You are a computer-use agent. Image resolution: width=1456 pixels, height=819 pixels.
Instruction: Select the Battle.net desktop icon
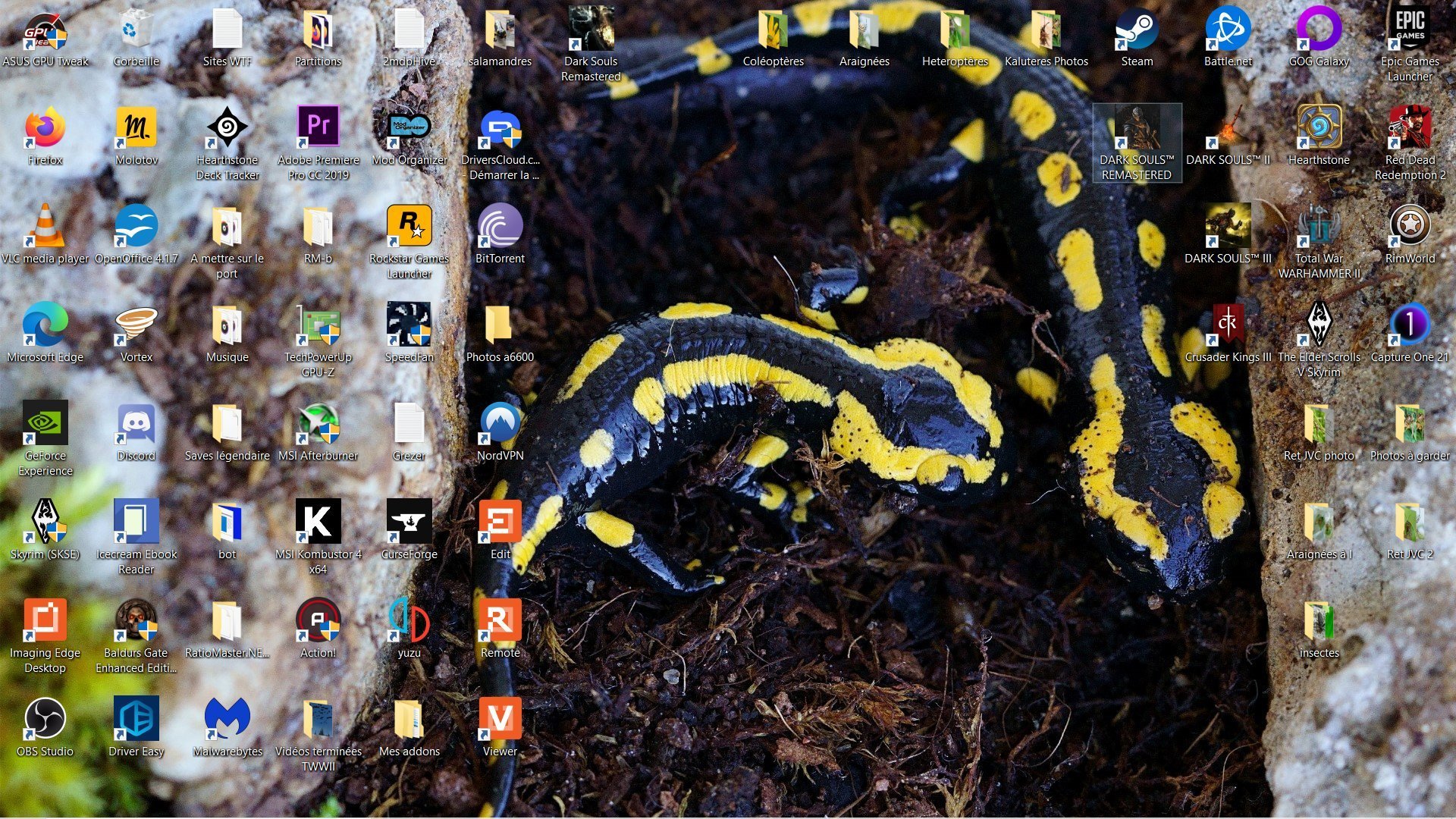pyautogui.click(x=1228, y=30)
